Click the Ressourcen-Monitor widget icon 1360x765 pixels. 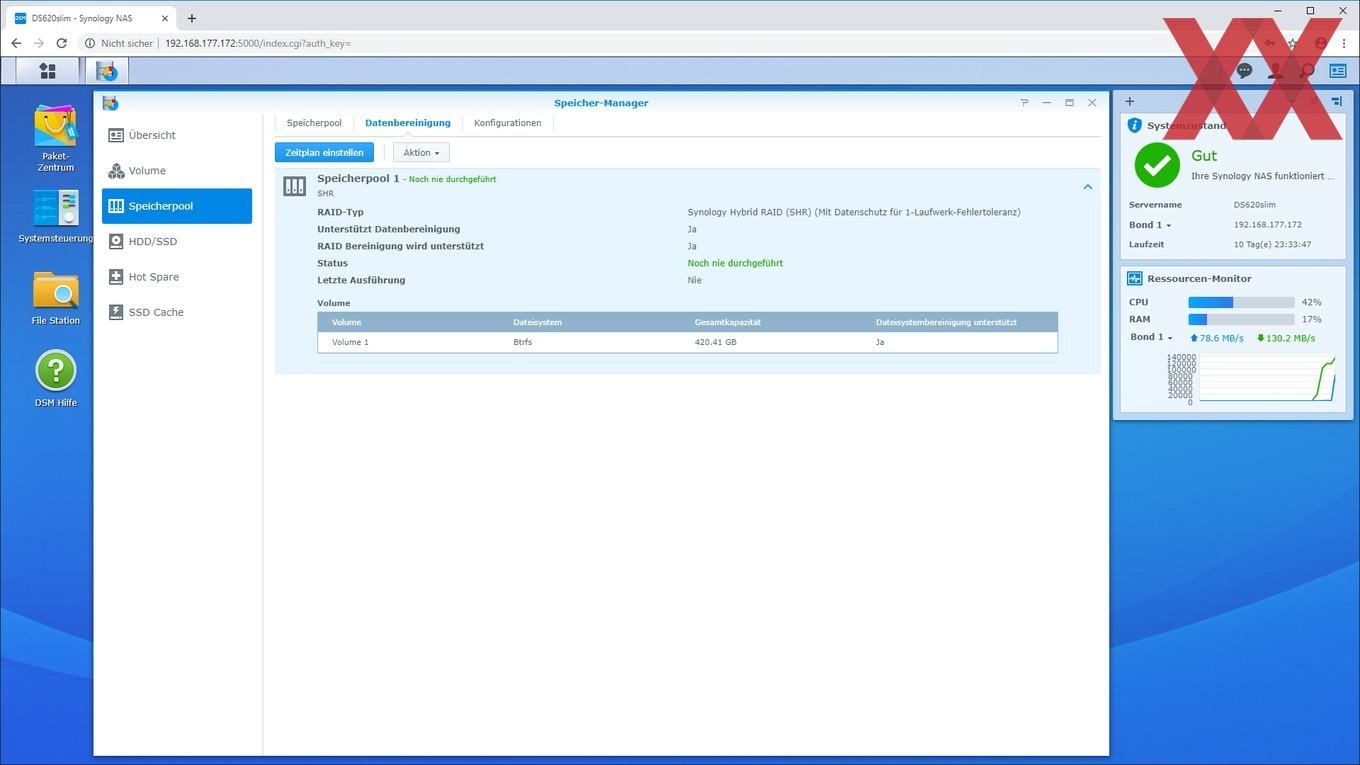[x=1134, y=279]
